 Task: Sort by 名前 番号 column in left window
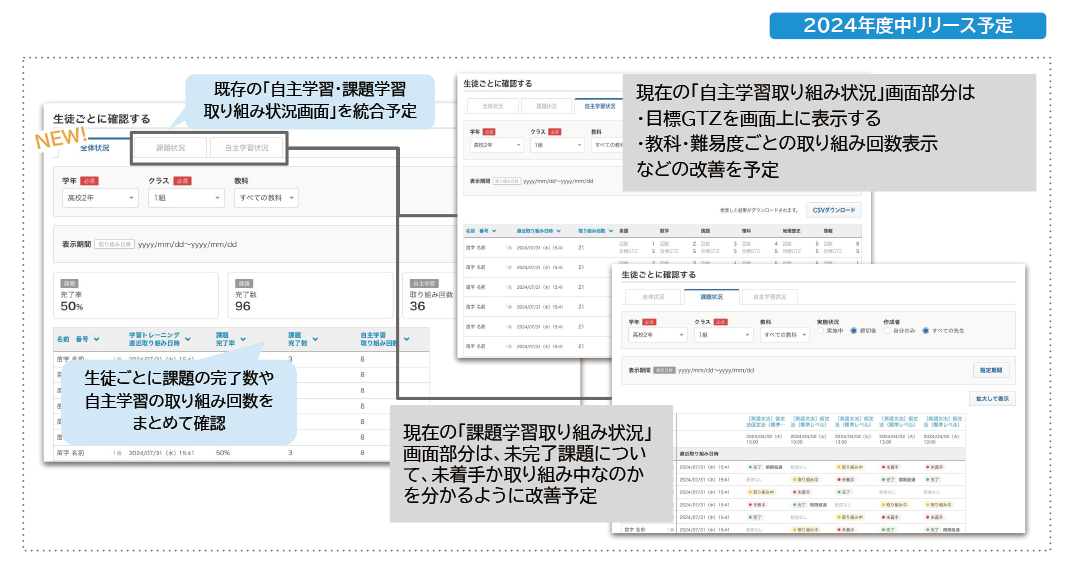click(x=78, y=340)
